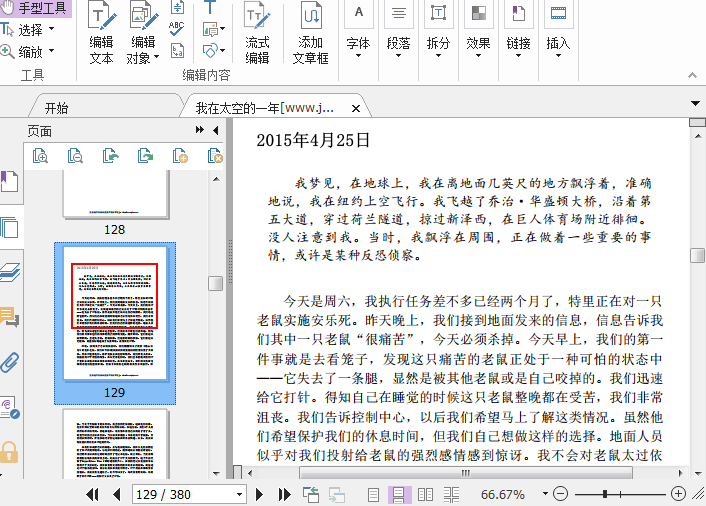This screenshot has height=506, width=706.
Task: Select the add text T tool
Action: (x=210, y=7)
